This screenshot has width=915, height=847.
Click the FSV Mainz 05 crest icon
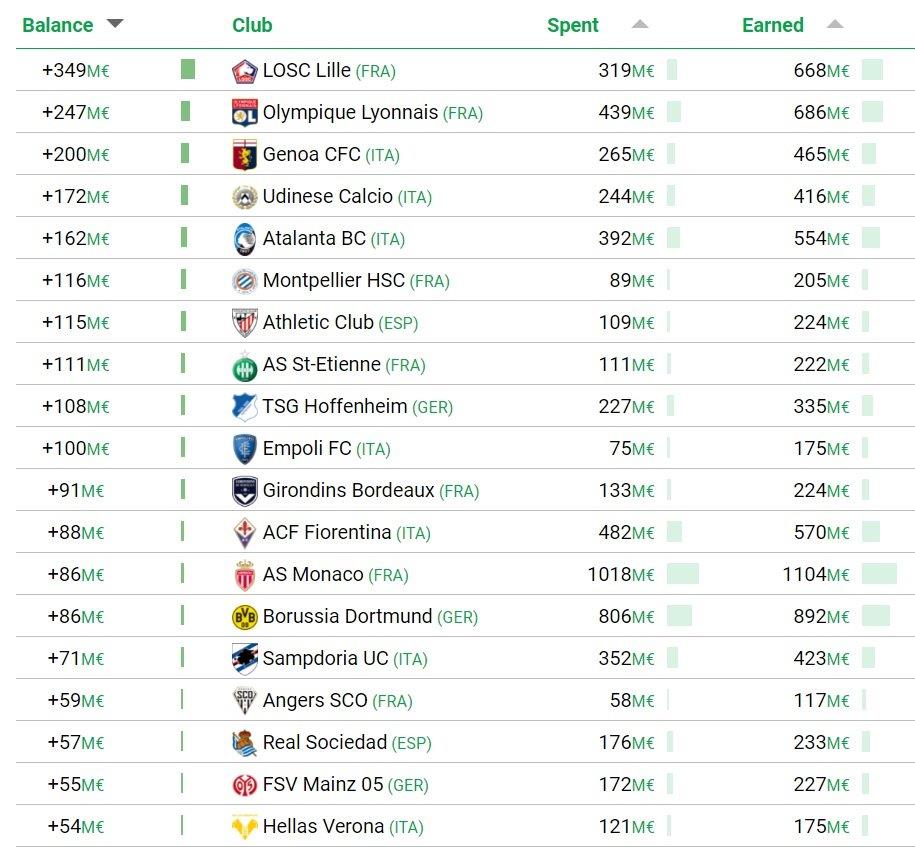244,785
